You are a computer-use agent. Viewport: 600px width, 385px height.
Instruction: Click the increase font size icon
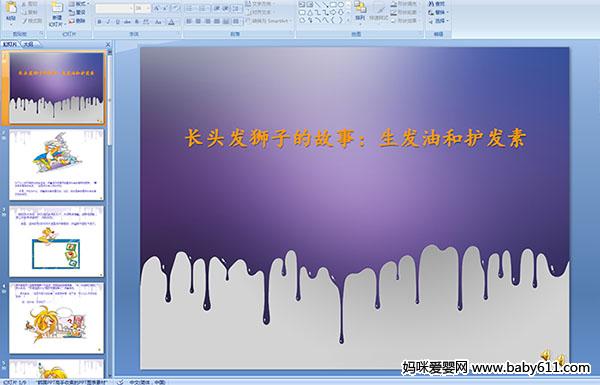pyautogui.click(x=157, y=8)
